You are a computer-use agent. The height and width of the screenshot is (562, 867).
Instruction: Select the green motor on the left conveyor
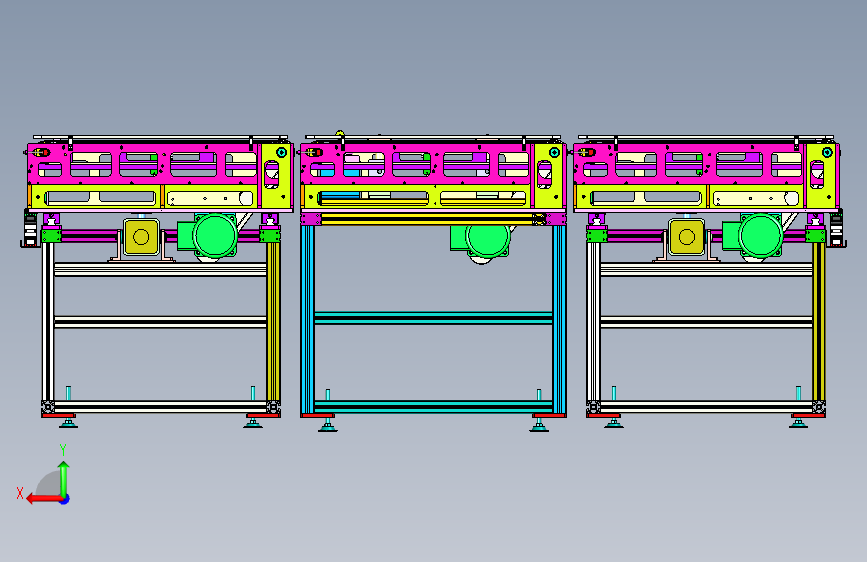coord(208,236)
